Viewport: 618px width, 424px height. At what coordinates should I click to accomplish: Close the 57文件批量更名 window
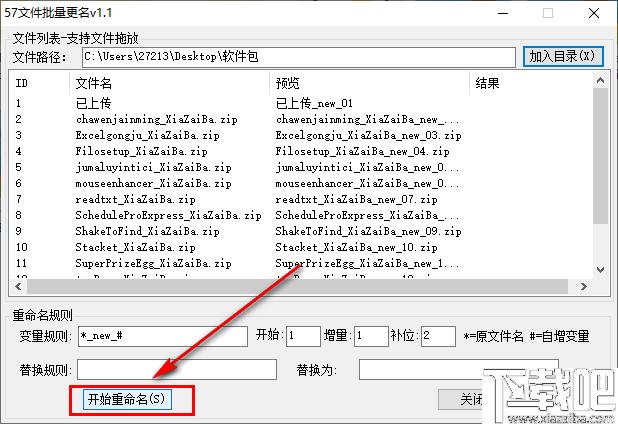pyautogui.click(x=594, y=13)
